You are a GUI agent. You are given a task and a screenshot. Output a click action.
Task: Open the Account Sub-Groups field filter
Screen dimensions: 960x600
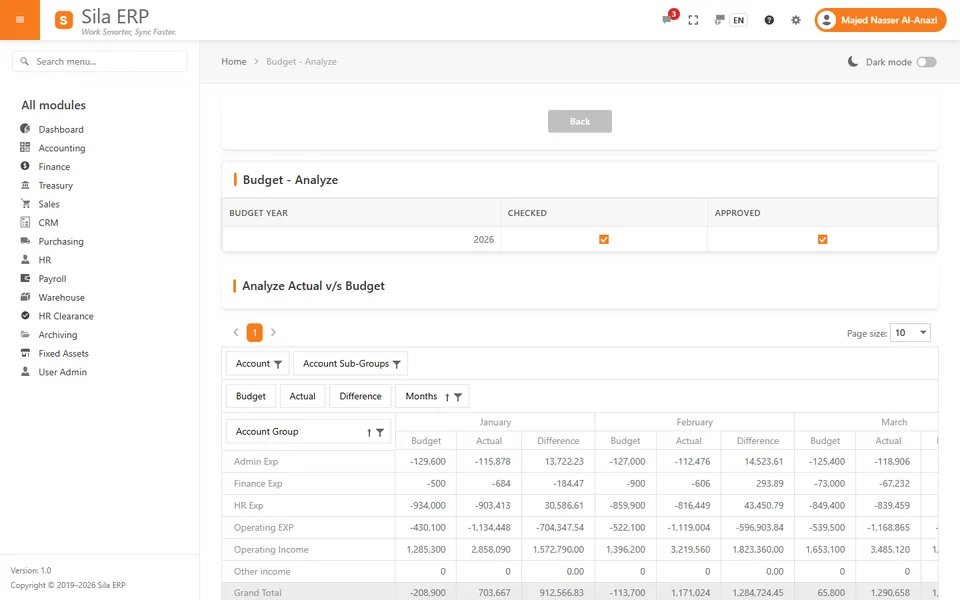pos(396,364)
